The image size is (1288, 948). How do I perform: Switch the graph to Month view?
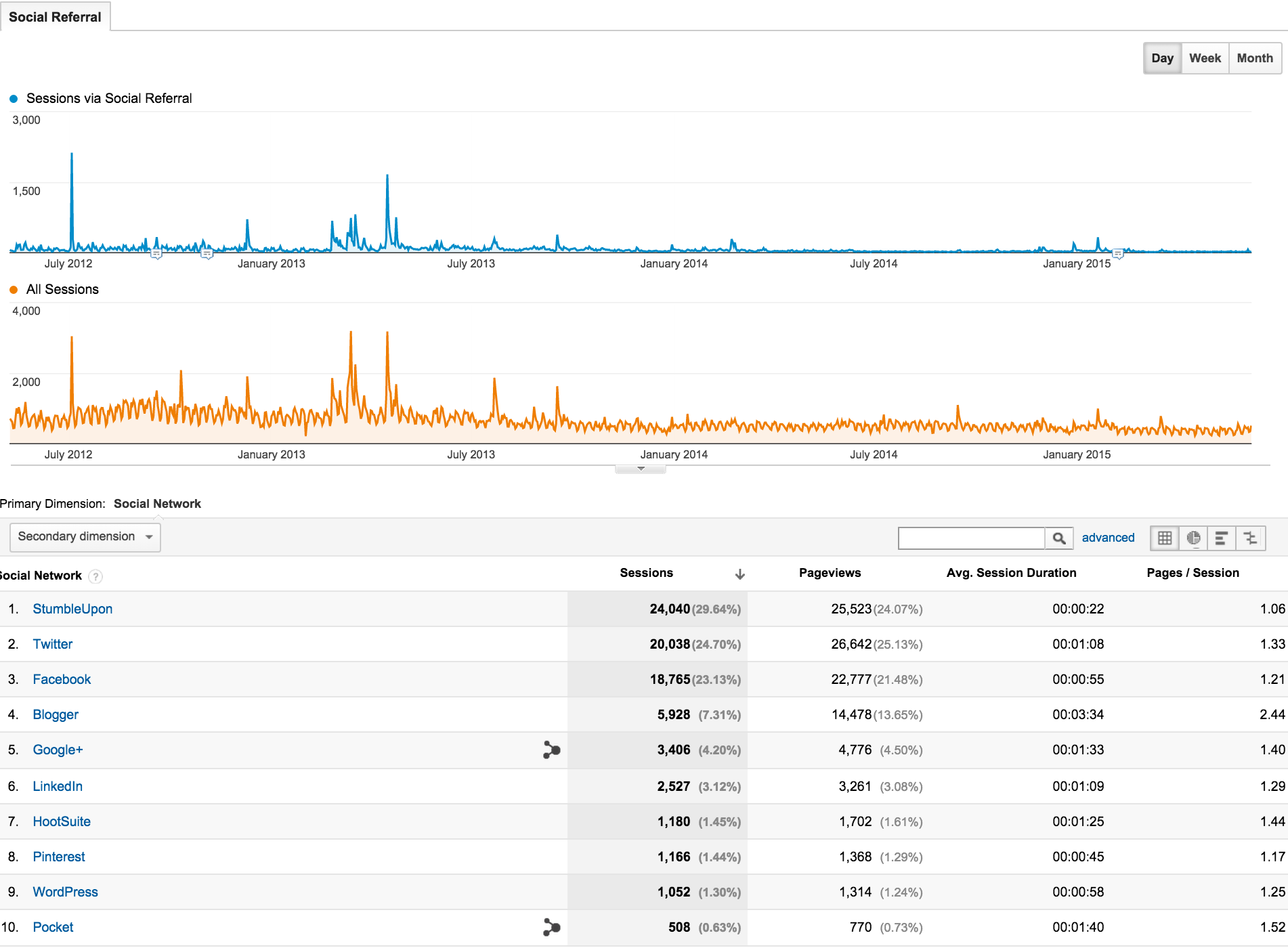pos(1255,58)
